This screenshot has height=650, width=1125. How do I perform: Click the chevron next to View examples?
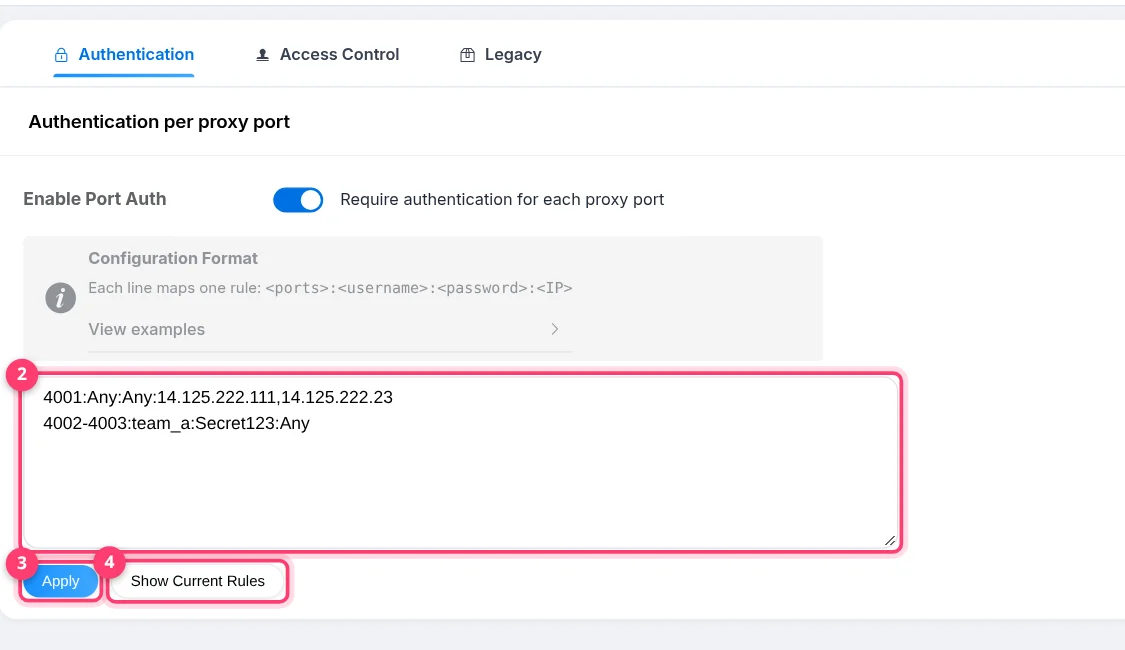(555, 329)
